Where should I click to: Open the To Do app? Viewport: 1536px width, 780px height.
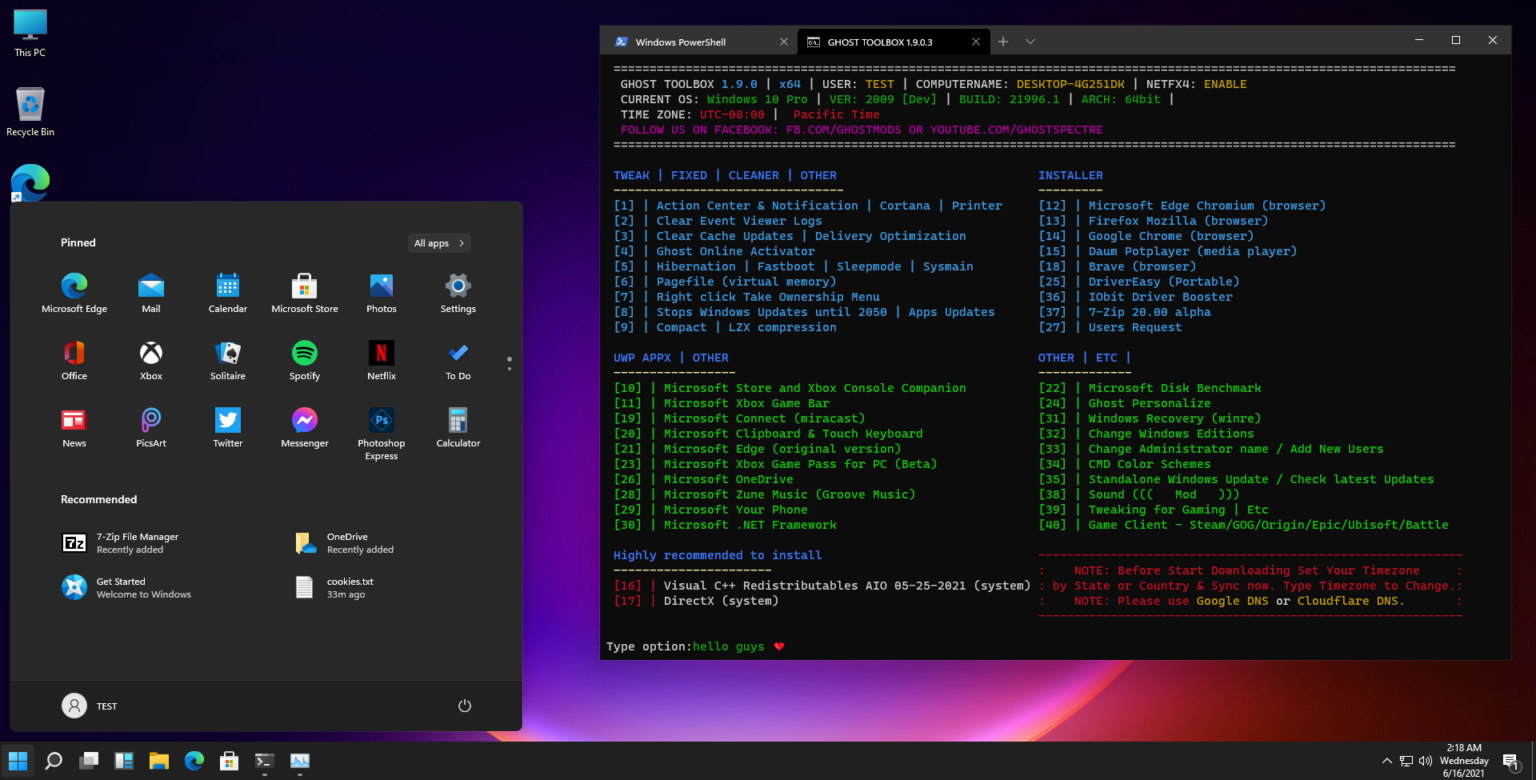click(458, 360)
